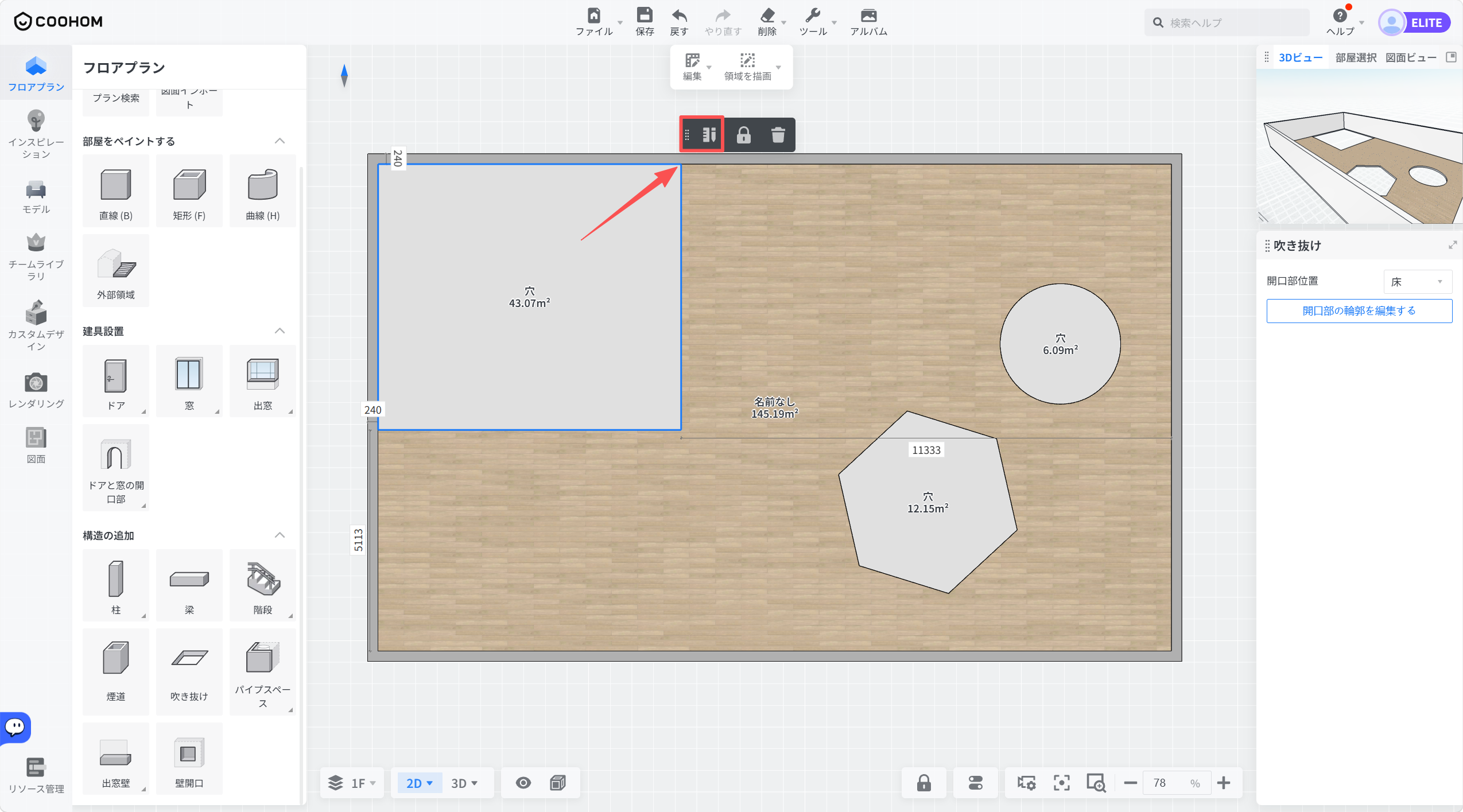Switch to the 図面ビュー tab
Image resolution: width=1463 pixels, height=812 pixels.
[1411, 57]
